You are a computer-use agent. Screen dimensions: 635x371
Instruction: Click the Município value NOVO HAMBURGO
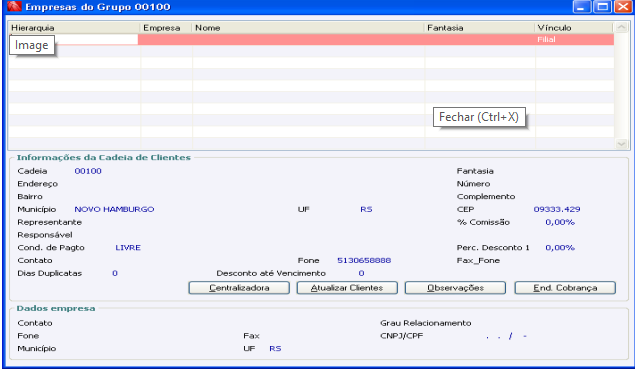click(114, 209)
